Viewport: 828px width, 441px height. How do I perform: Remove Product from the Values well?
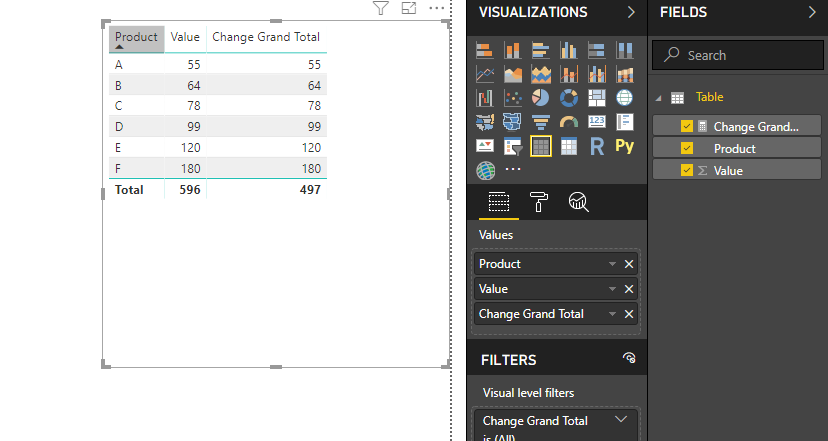coord(629,264)
